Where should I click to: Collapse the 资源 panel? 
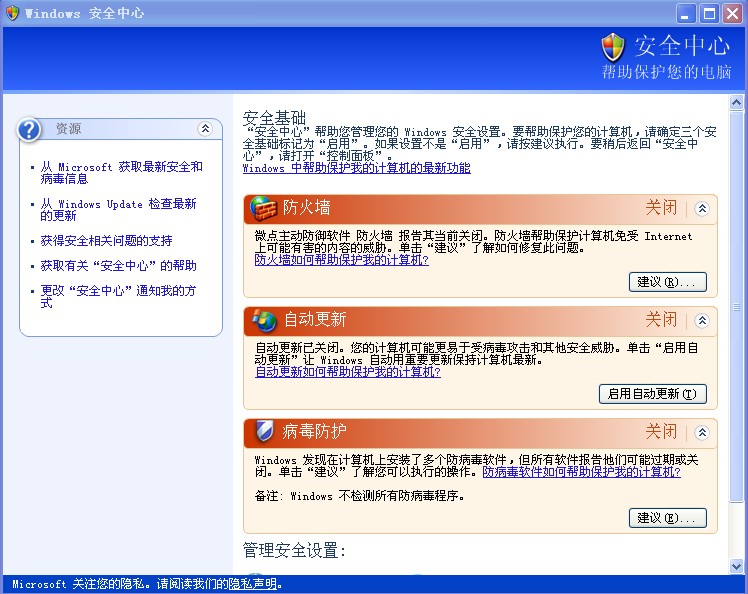pos(205,128)
